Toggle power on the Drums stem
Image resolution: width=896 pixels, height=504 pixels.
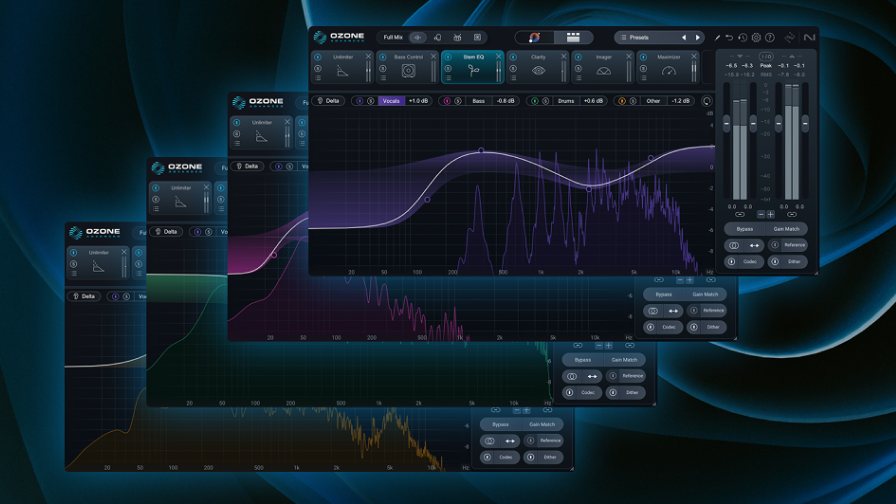coord(534,101)
